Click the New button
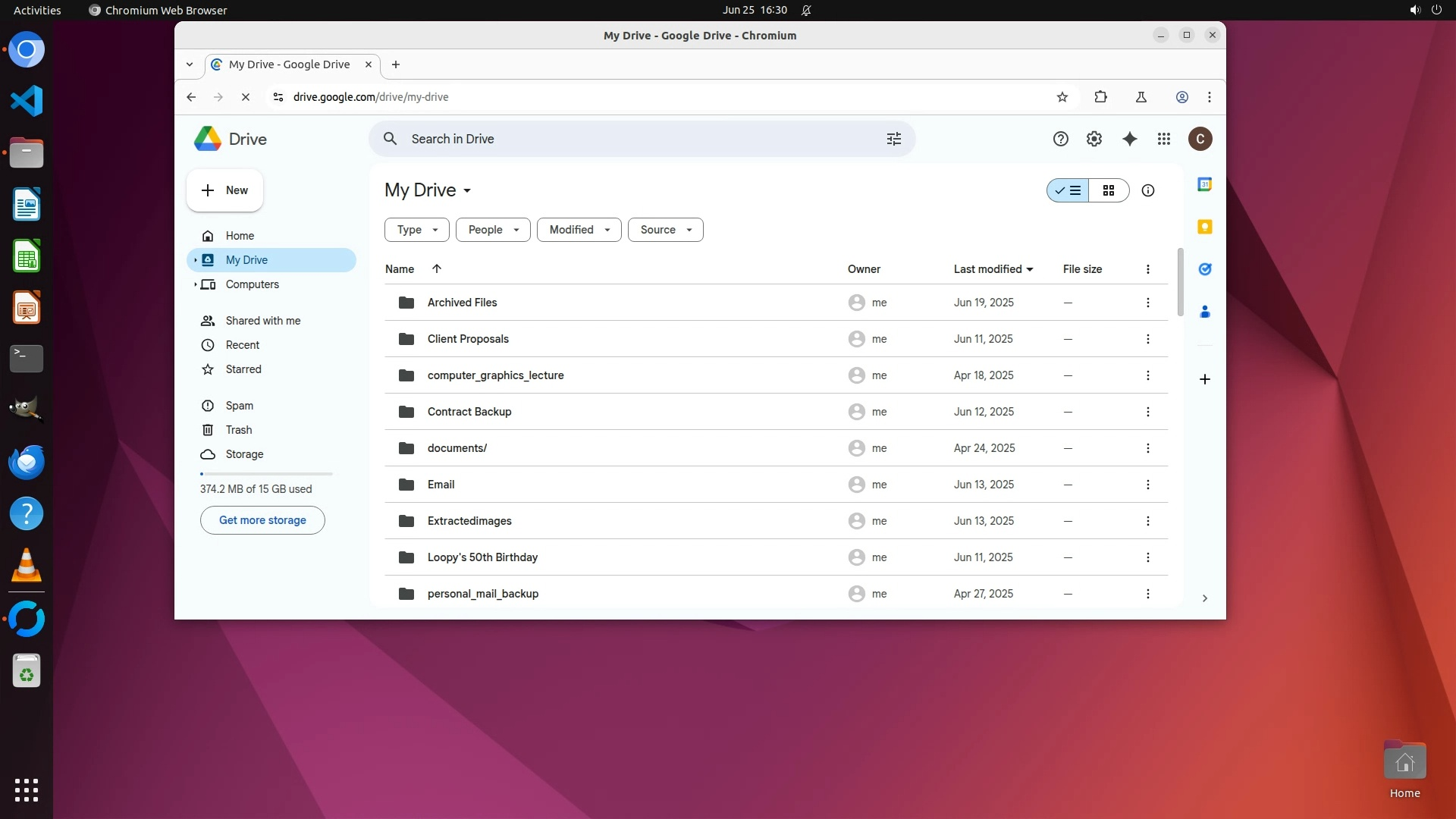The height and width of the screenshot is (819, 1456). [x=224, y=190]
